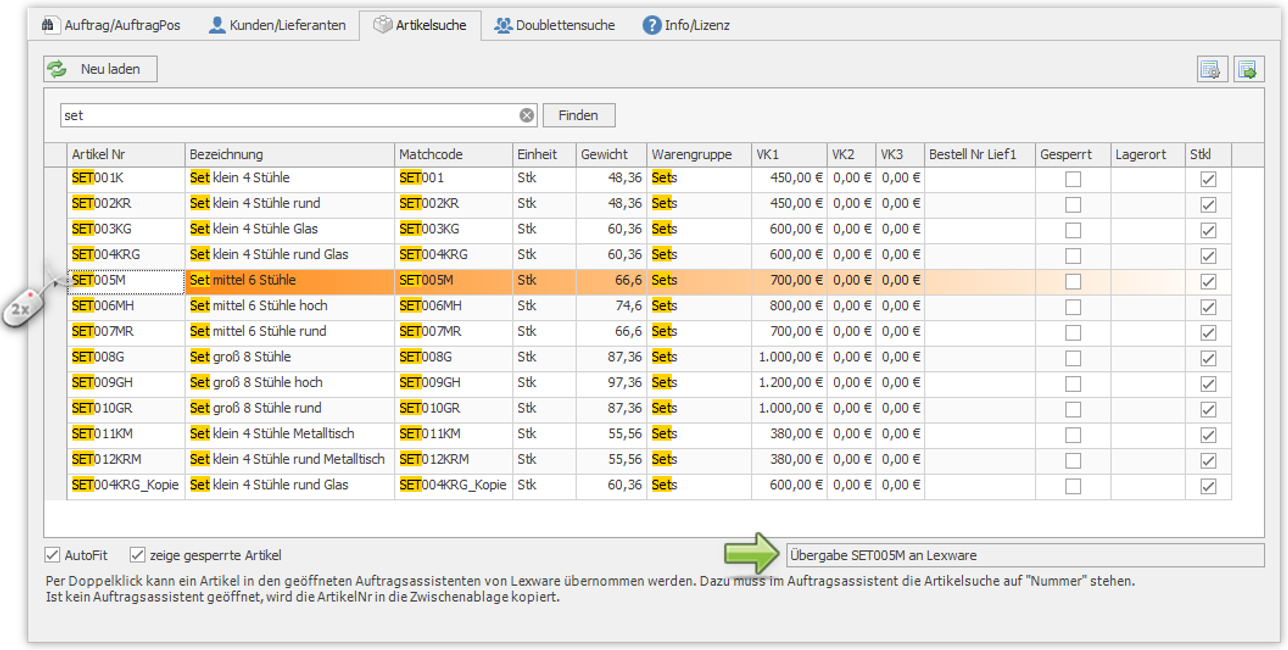The image size is (1288, 650).
Task: Enable Gesperrt for article SET003KG
Action: [x=1073, y=230]
